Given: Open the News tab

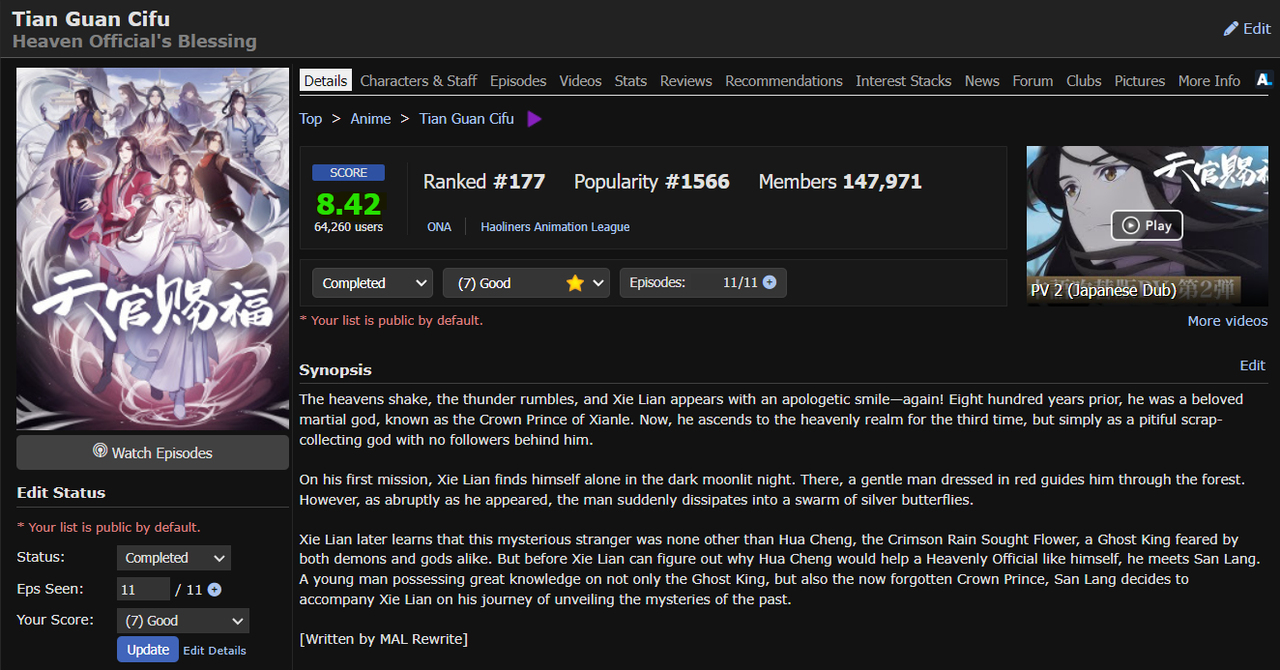Looking at the screenshot, I should (x=982, y=81).
